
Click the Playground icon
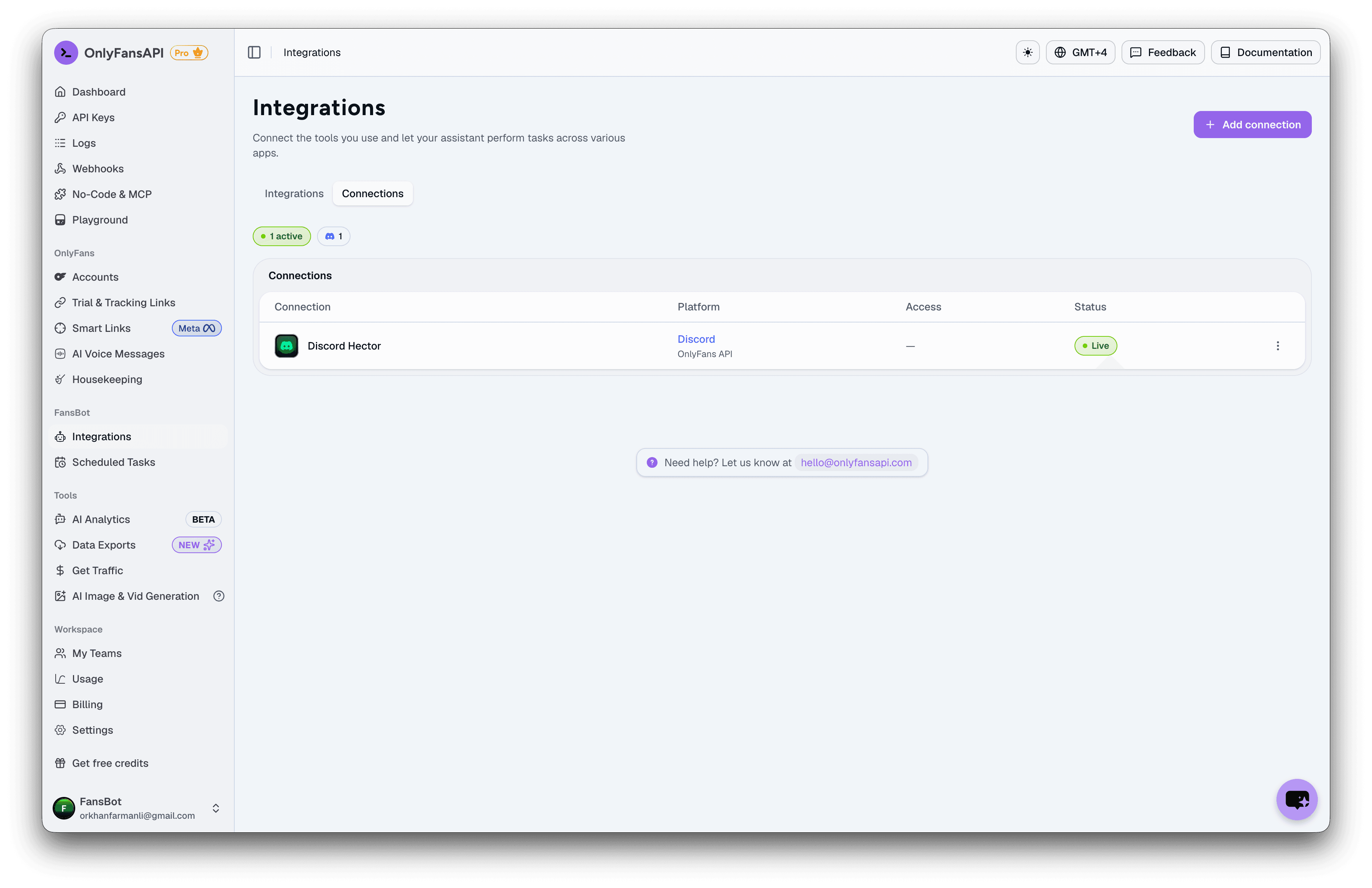pos(60,220)
